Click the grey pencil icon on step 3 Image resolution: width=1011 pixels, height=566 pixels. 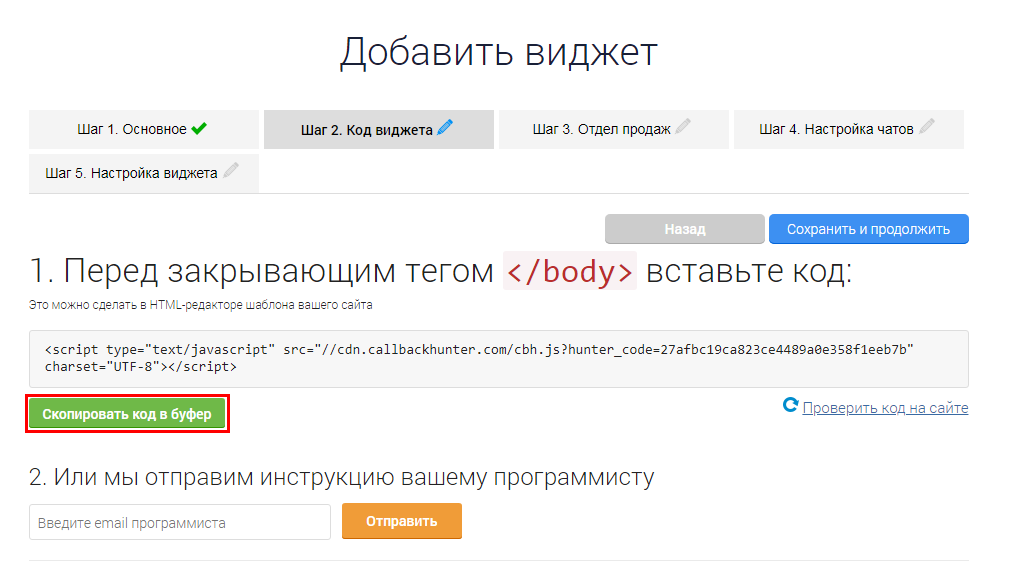point(683,126)
